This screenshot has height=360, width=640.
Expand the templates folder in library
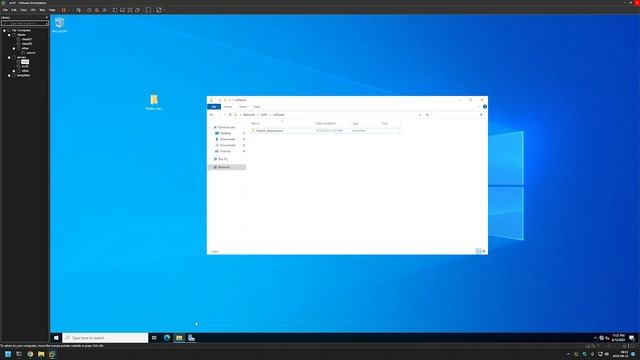tap(9, 75)
